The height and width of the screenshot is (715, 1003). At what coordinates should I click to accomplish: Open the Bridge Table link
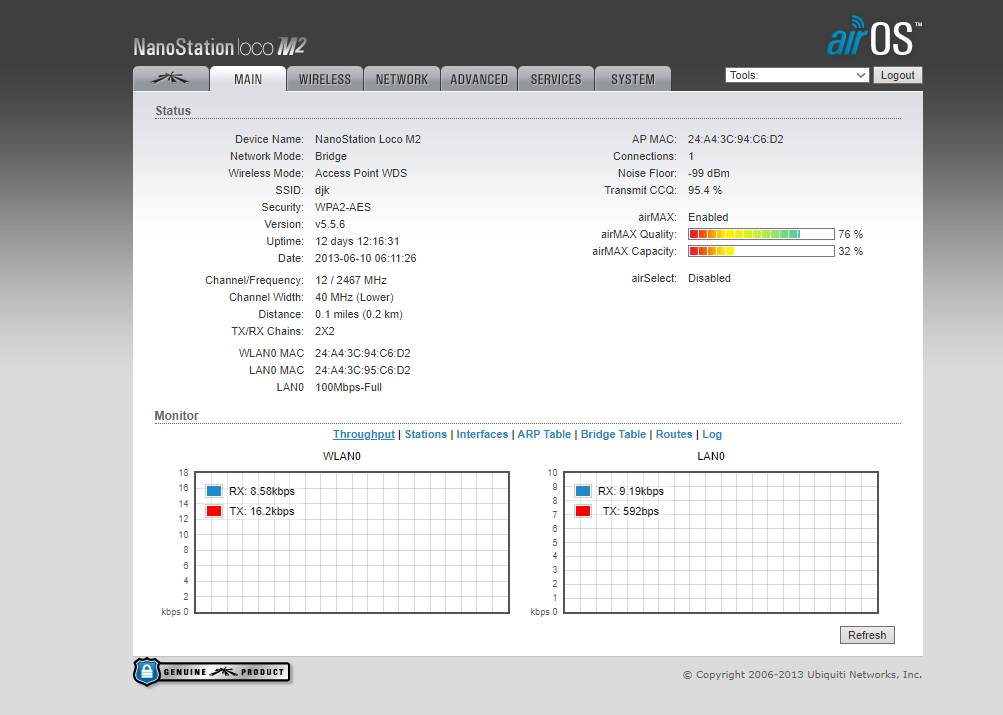pos(613,434)
